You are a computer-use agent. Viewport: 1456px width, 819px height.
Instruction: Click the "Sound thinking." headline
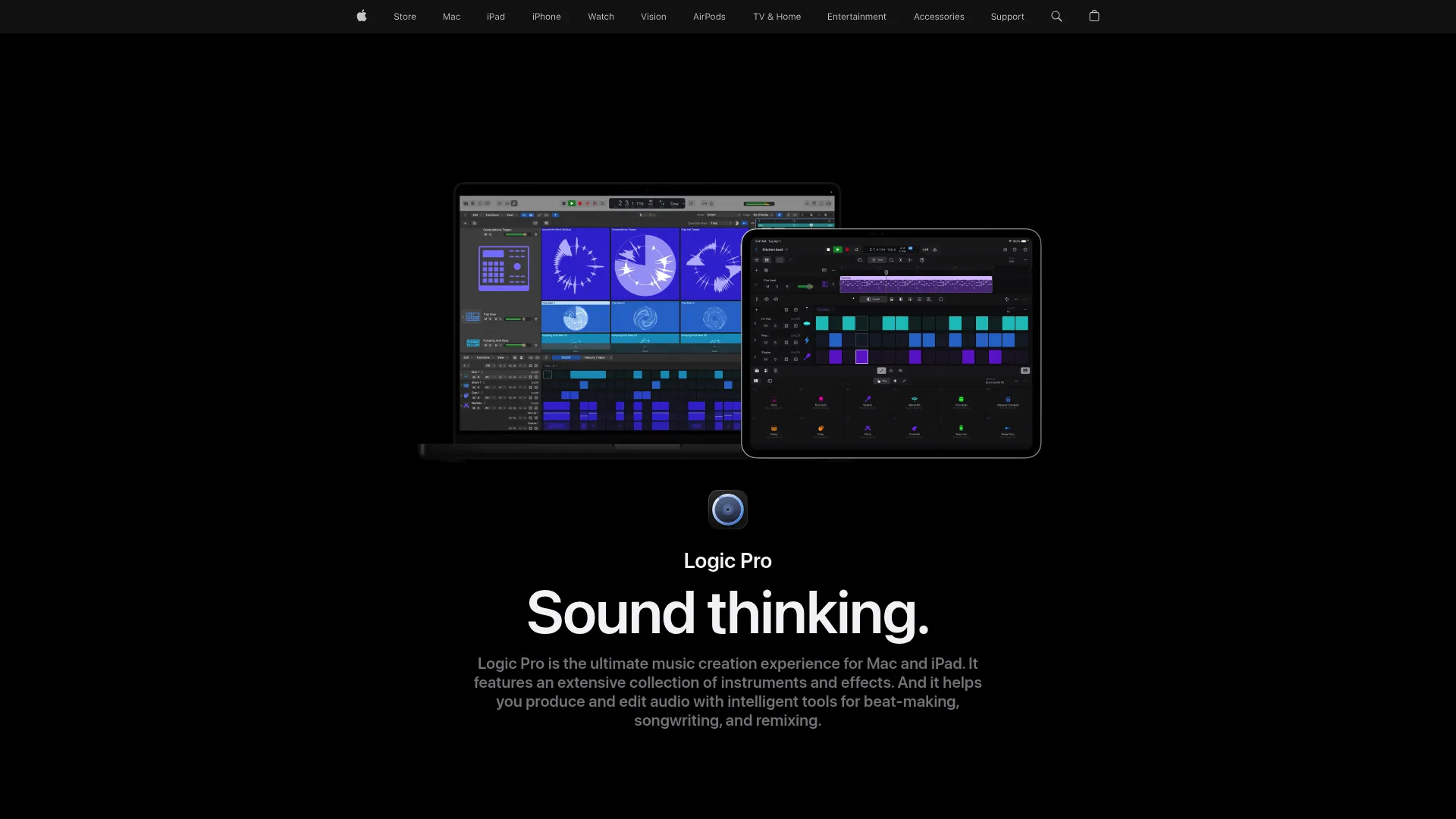point(728,613)
